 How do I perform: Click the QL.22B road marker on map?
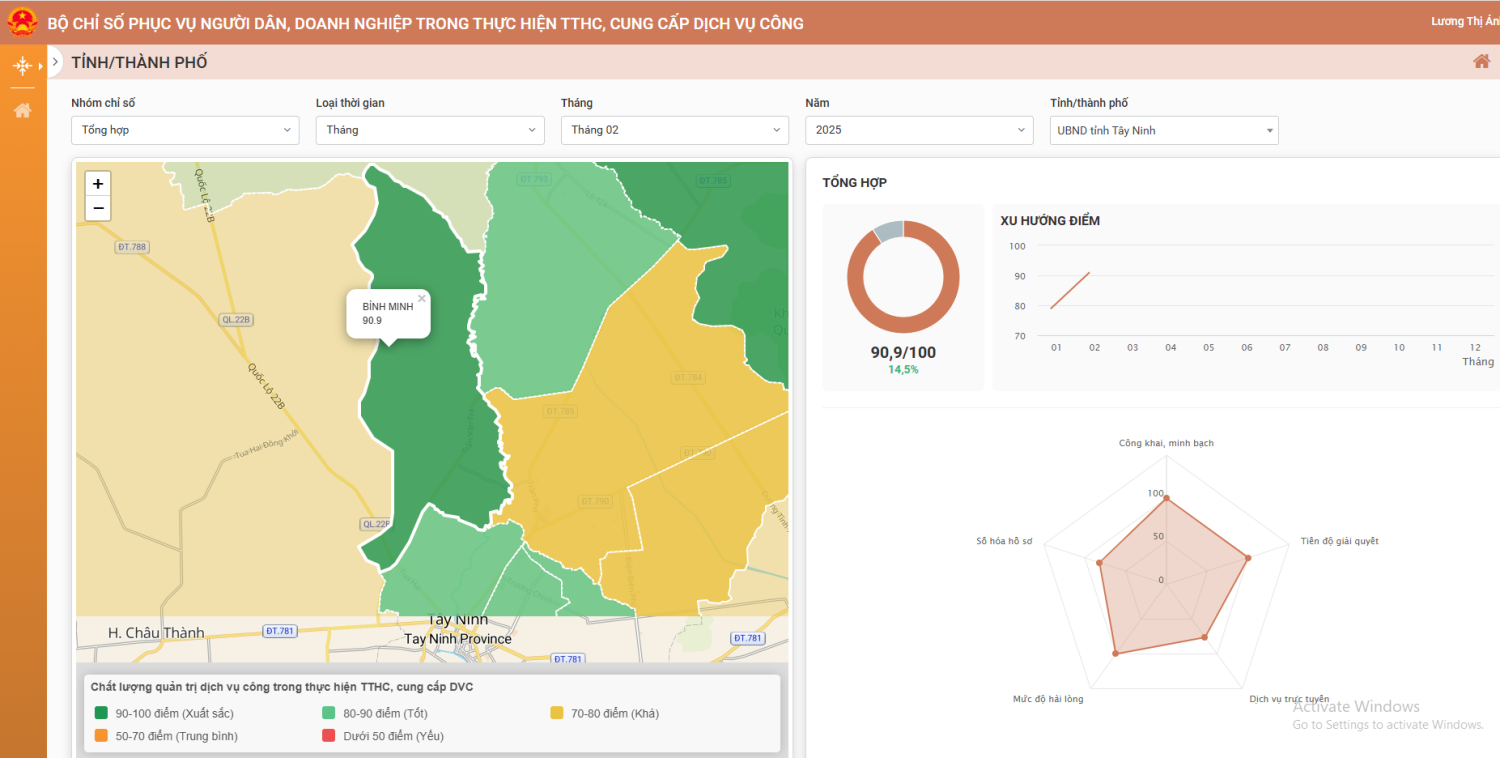pyautogui.click(x=237, y=320)
